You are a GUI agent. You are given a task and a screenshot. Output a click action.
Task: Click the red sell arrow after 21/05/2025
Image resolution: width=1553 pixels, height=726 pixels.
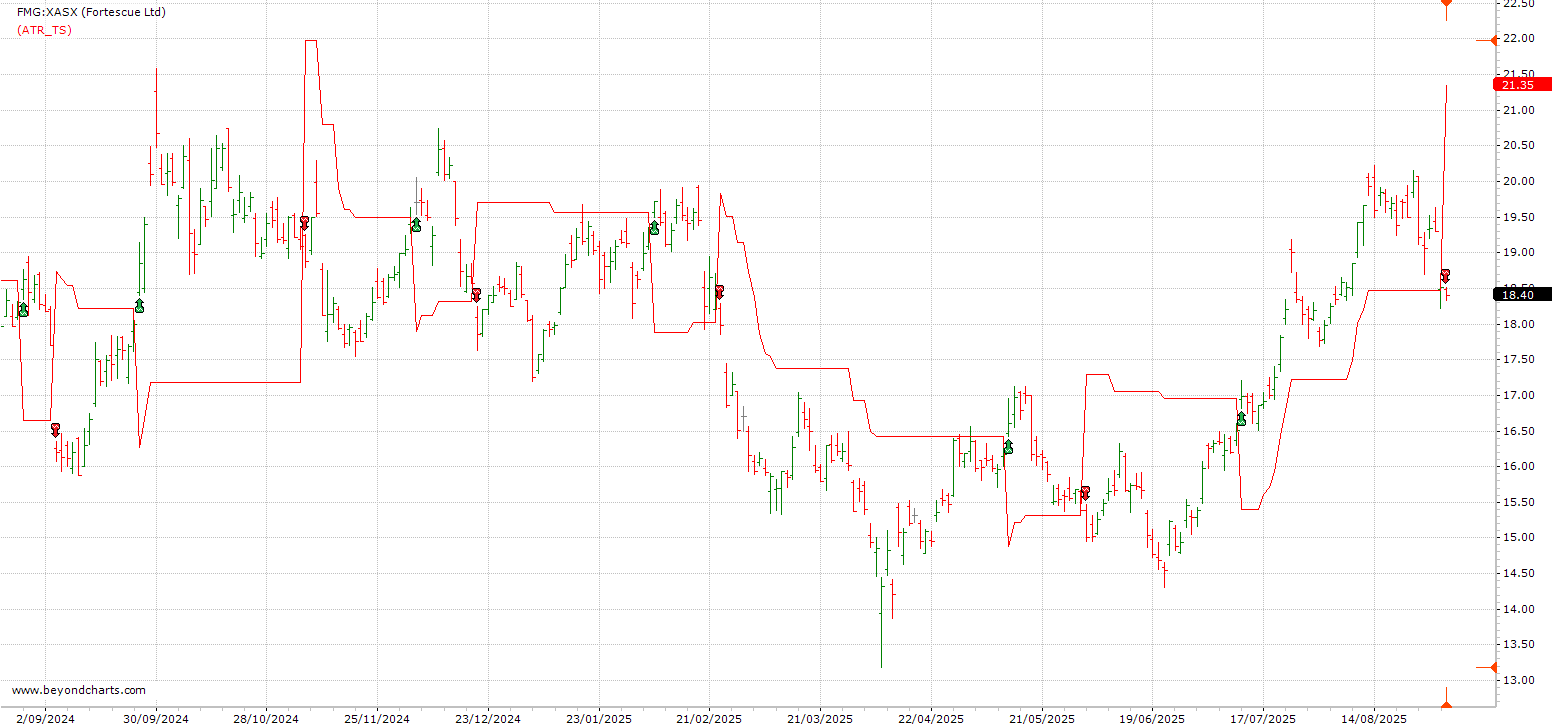1085,493
